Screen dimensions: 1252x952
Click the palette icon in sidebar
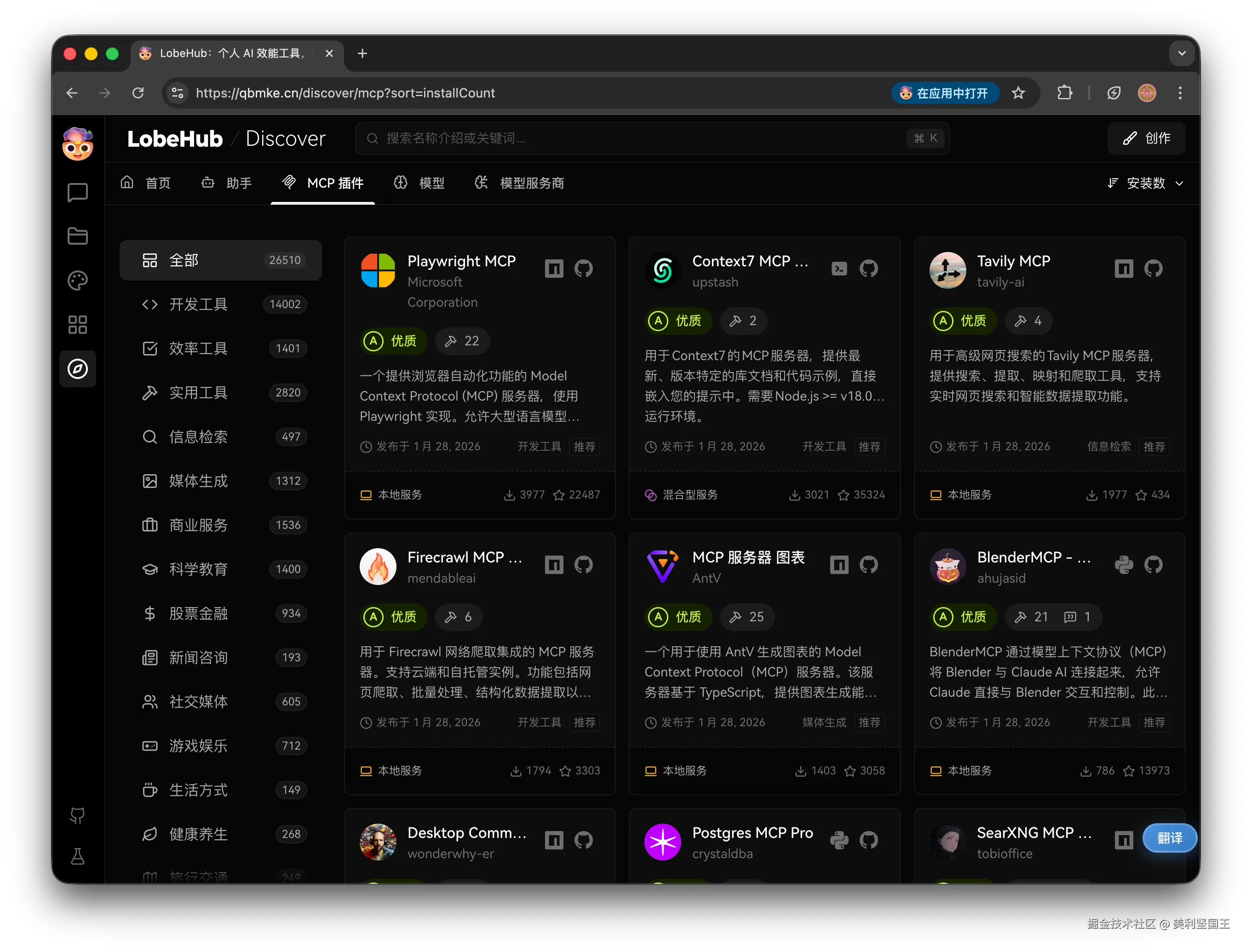click(x=78, y=281)
